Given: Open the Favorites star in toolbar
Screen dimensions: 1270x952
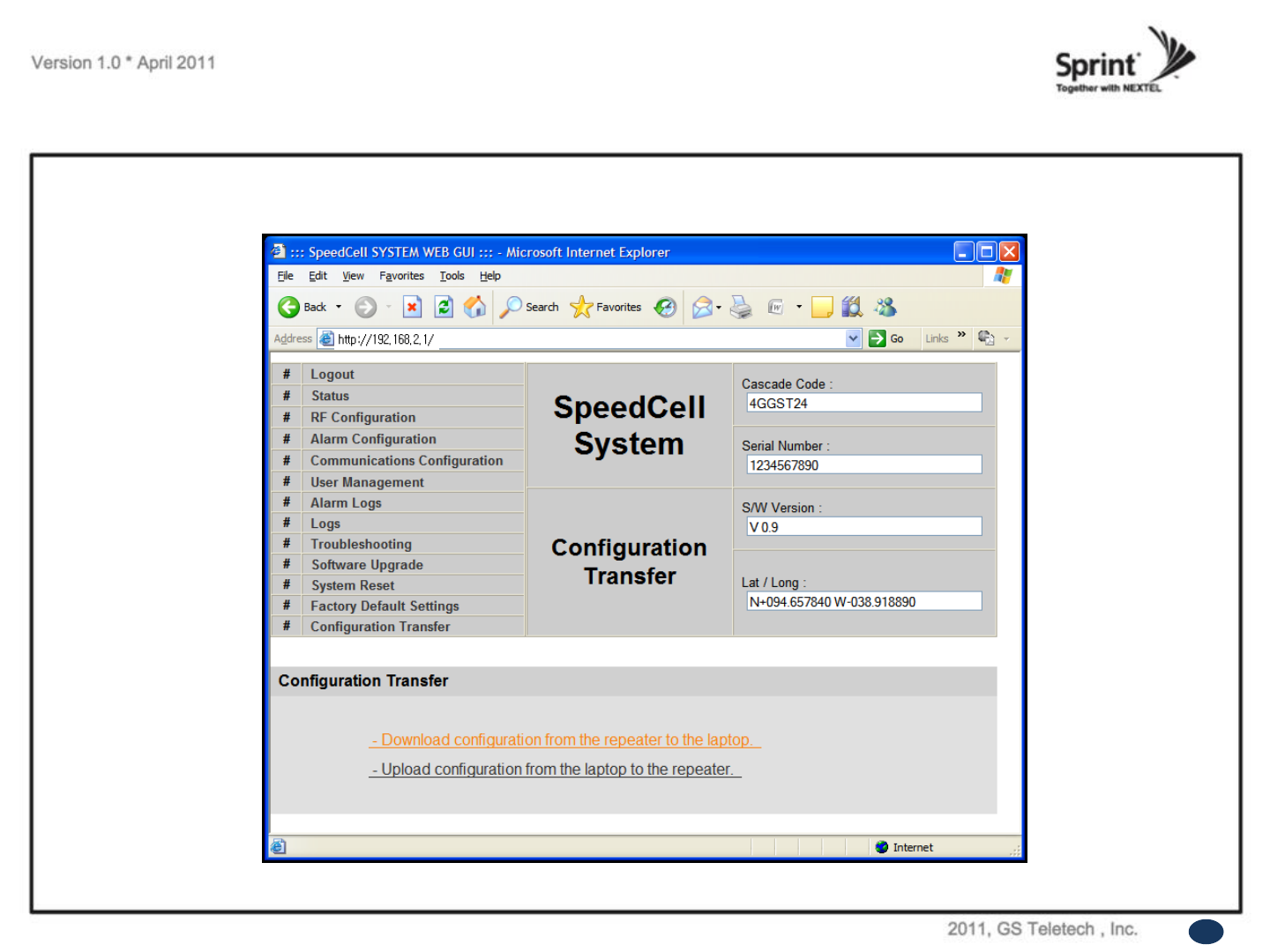Looking at the screenshot, I should (x=581, y=307).
